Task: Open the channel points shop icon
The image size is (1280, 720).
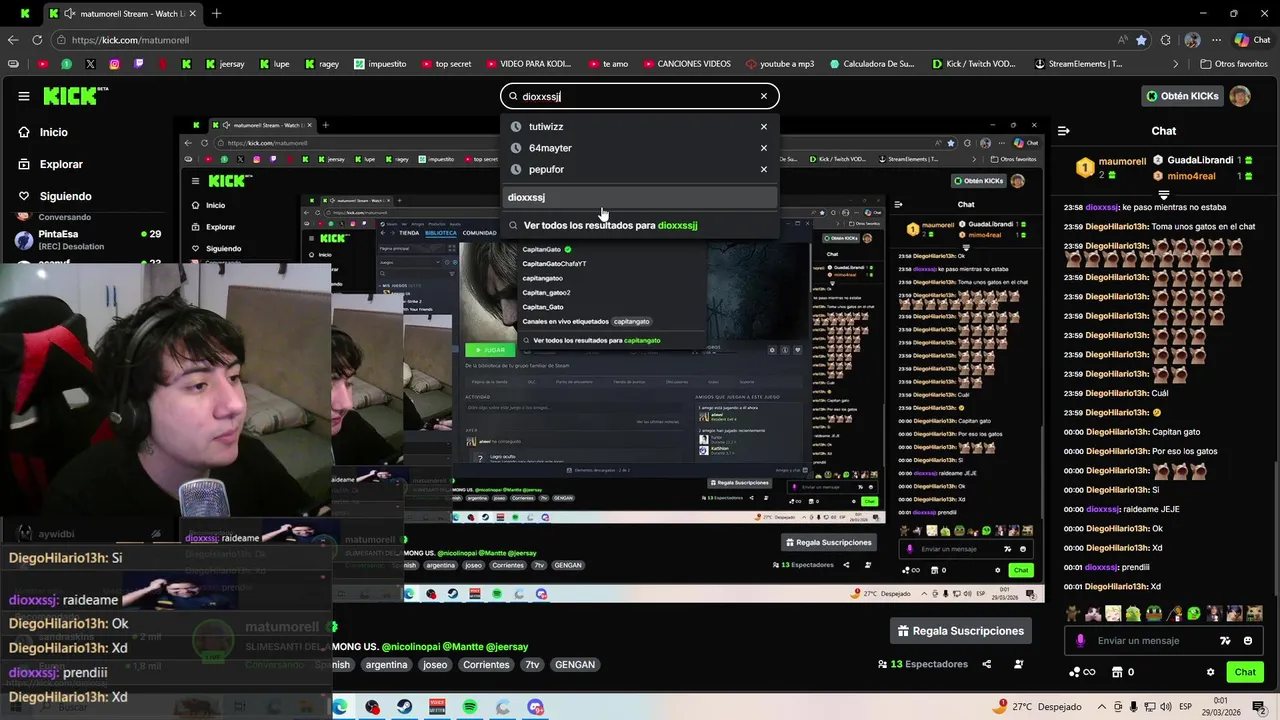Action: (x=1117, y=672)
